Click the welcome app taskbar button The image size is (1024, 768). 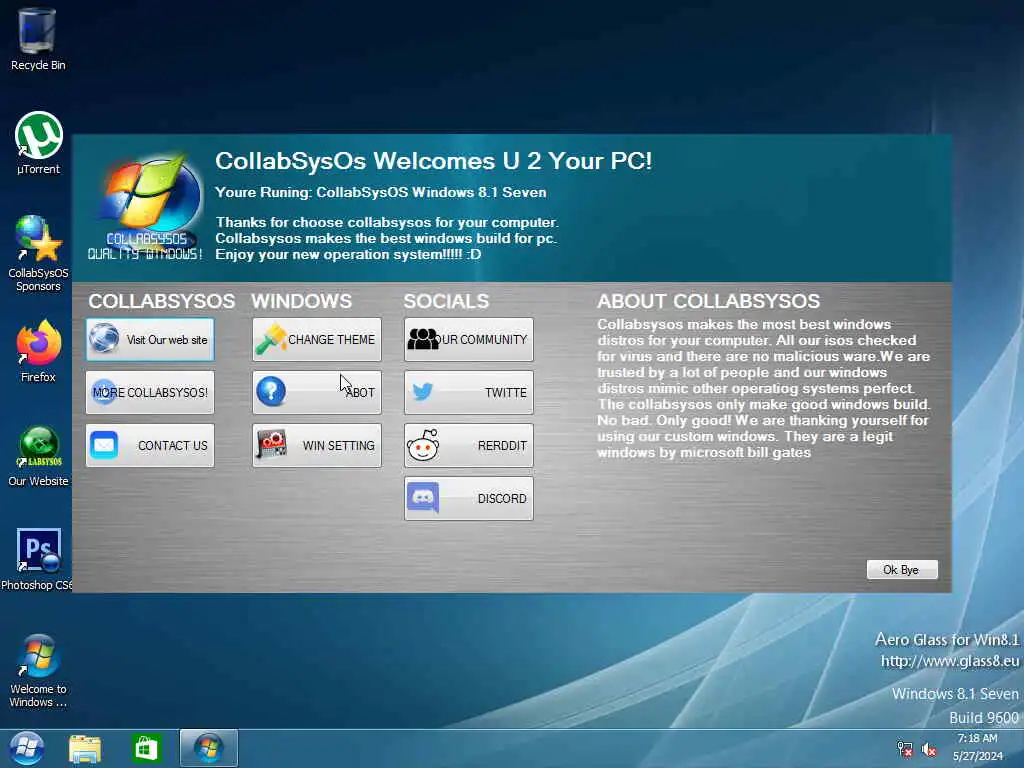point(209,748)
